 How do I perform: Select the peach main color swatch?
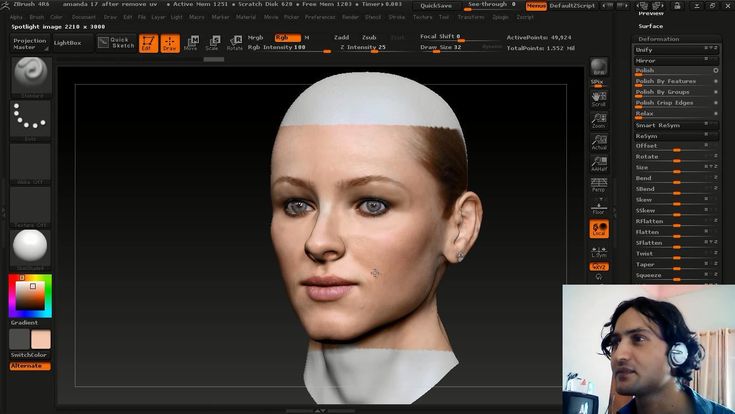[x=41, y=339]
